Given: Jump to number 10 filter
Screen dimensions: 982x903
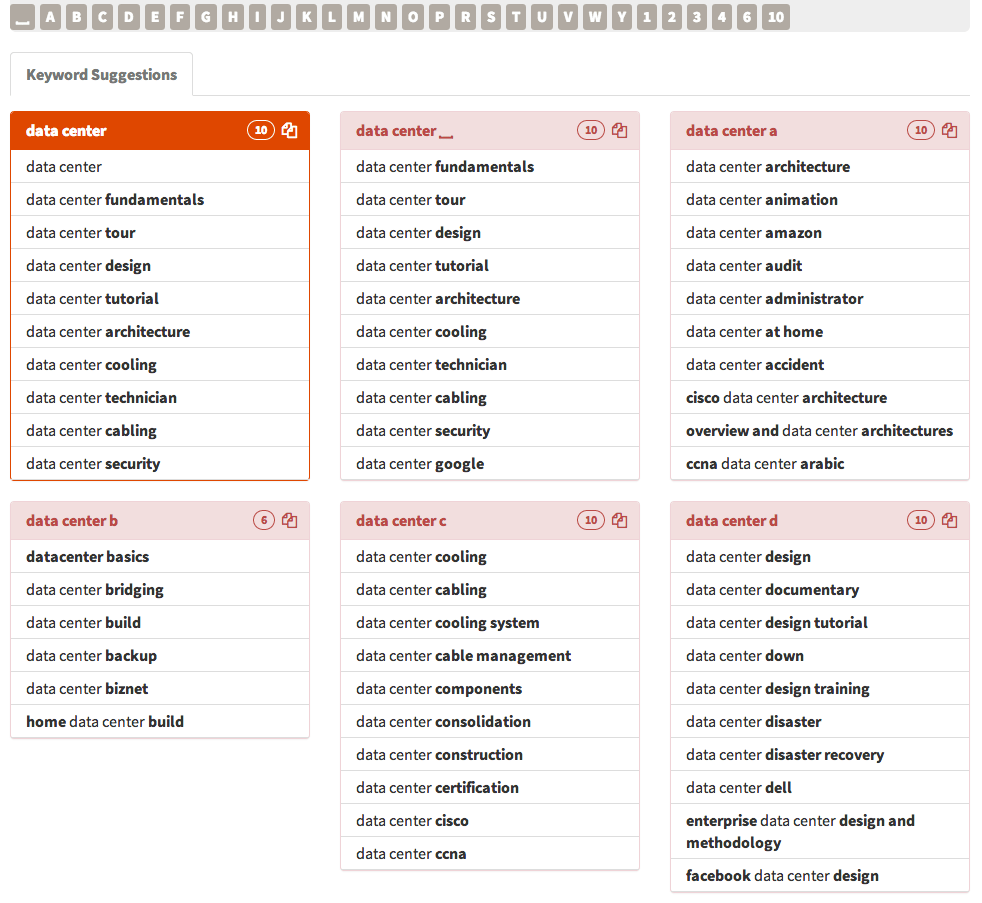Looking at the screenshot, I should coord(776,17).
